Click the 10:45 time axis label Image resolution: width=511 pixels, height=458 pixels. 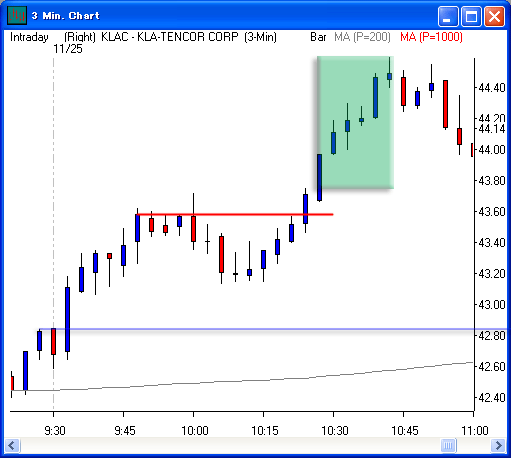point(405,431)
